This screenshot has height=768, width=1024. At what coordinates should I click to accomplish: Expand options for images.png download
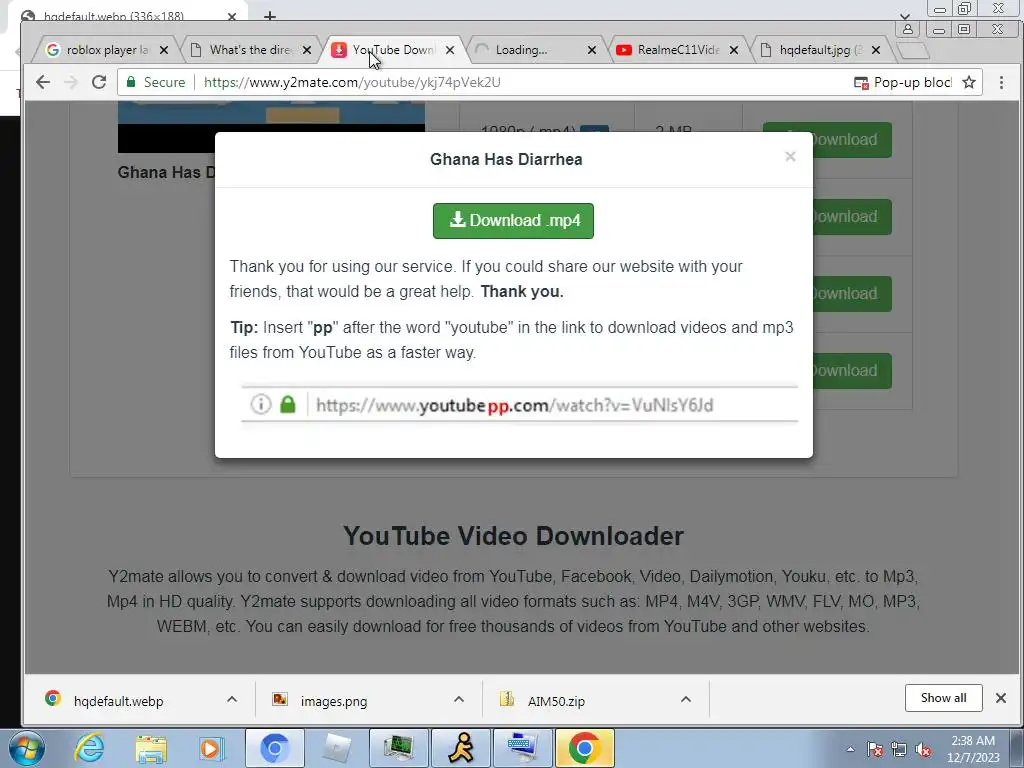459,699
